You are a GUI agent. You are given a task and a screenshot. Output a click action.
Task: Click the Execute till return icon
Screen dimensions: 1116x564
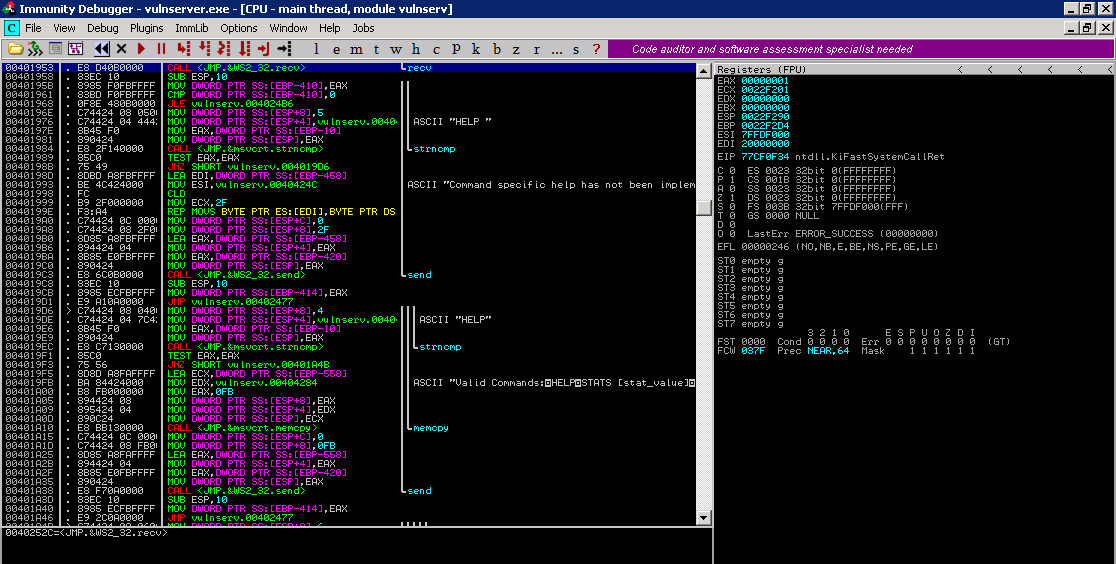264,49
